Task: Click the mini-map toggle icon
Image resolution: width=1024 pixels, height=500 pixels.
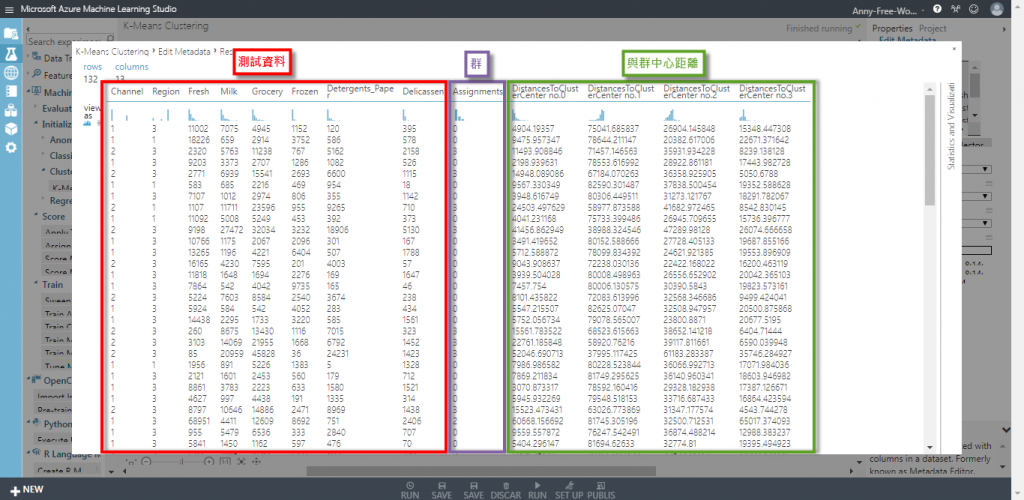Action: click(x=130, y=461)
